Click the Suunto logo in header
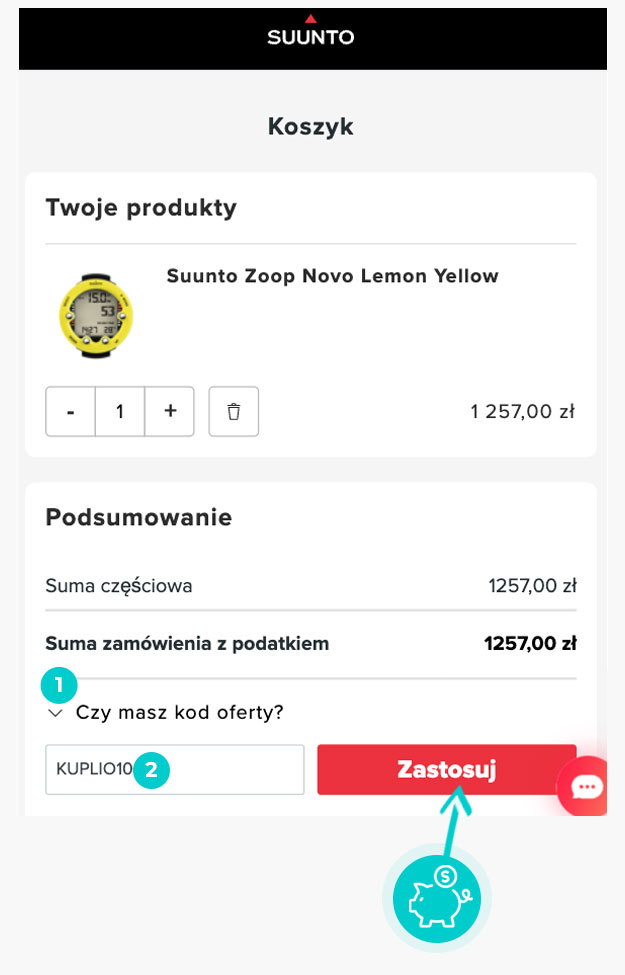Image resolution: width=625 pixels, height=975 pixels. 311,32
